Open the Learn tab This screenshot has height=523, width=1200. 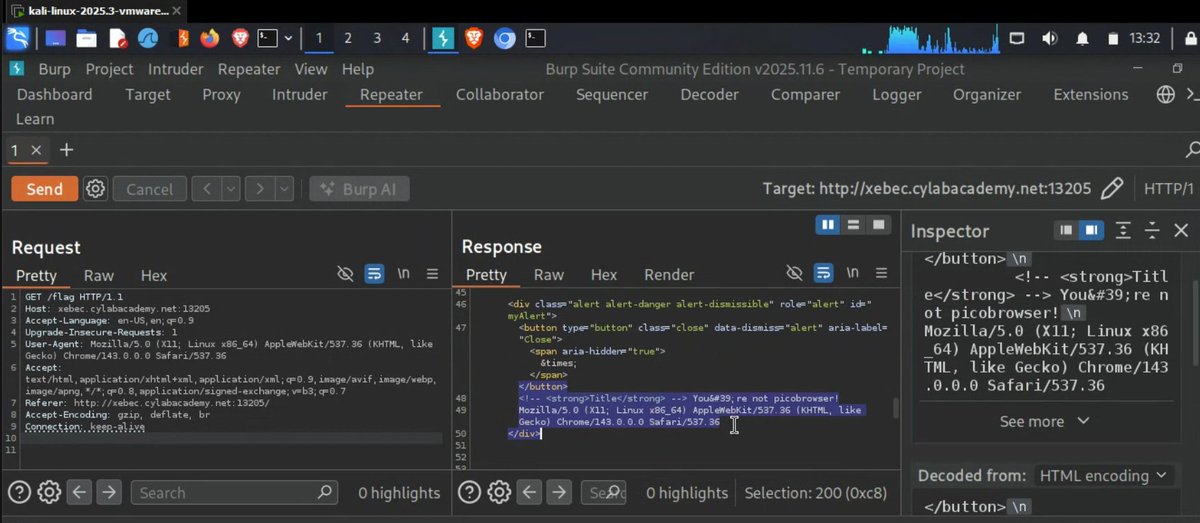point(35,119)
